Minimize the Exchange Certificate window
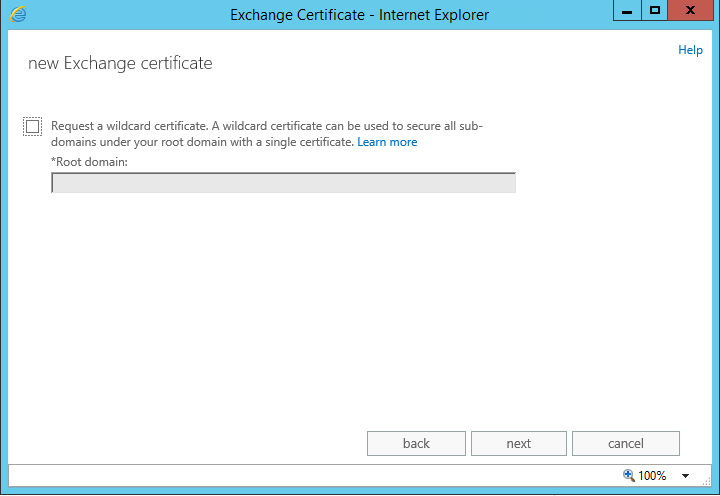The width and height of the screenshot is (720, 496). tap(626, 11)
